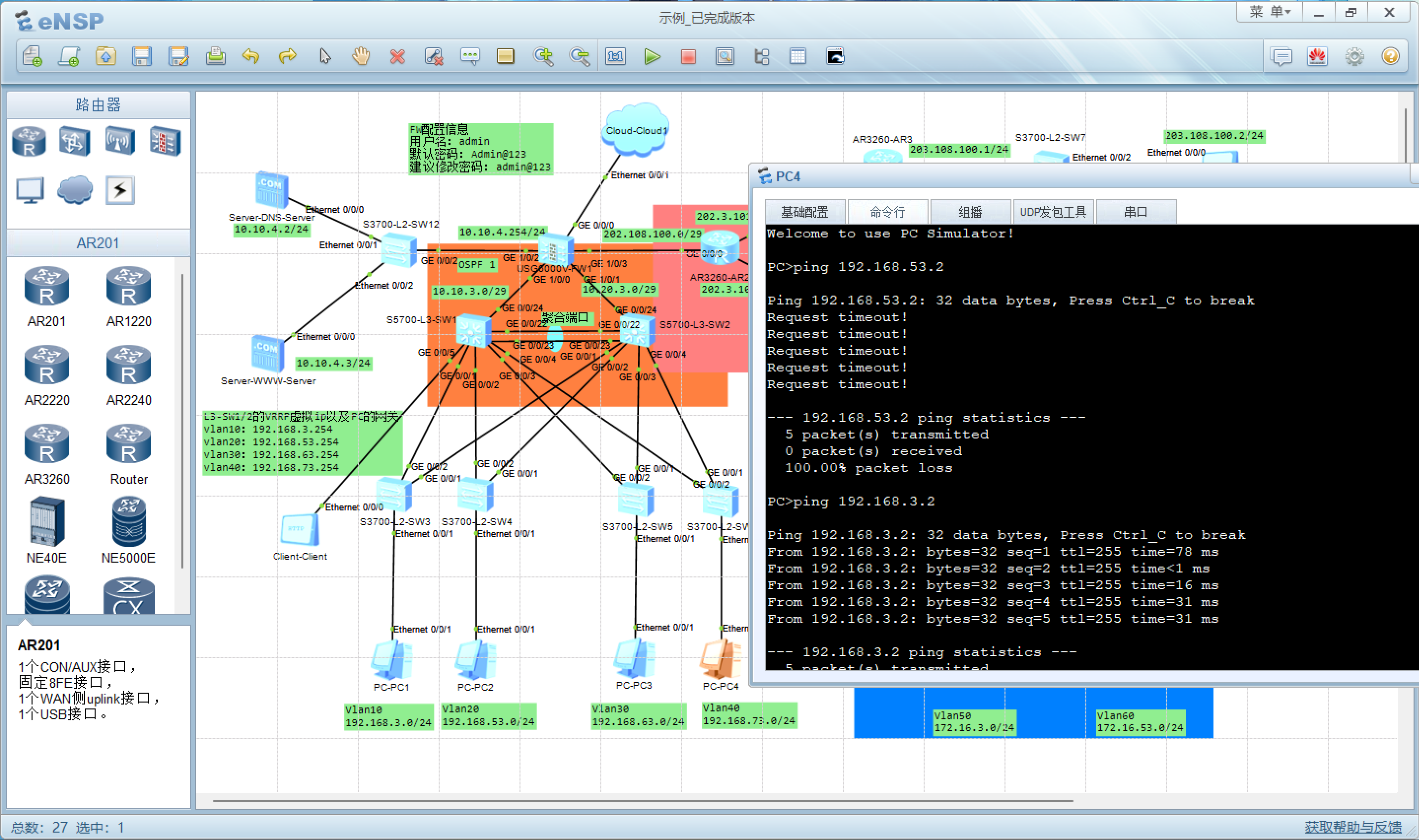The height and width of the screenshot is (840, 1419).
Task: Click the zoom in magnifier icon
Action: pyautogui.click(x=543, y=57)
